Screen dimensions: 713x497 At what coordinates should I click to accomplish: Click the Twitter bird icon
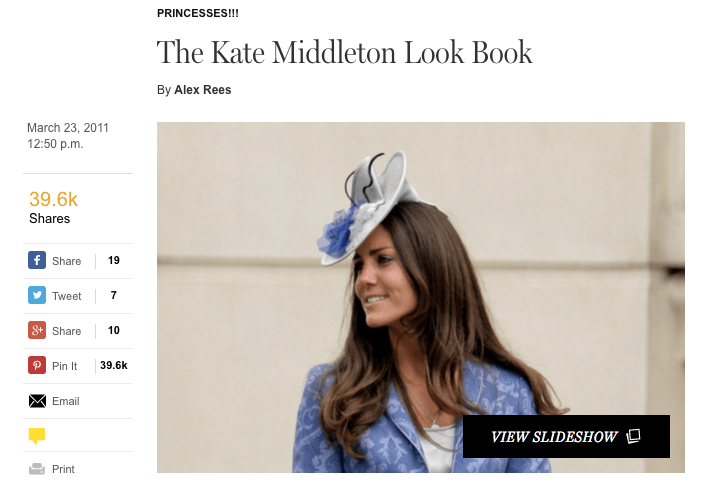coord(37,296)
